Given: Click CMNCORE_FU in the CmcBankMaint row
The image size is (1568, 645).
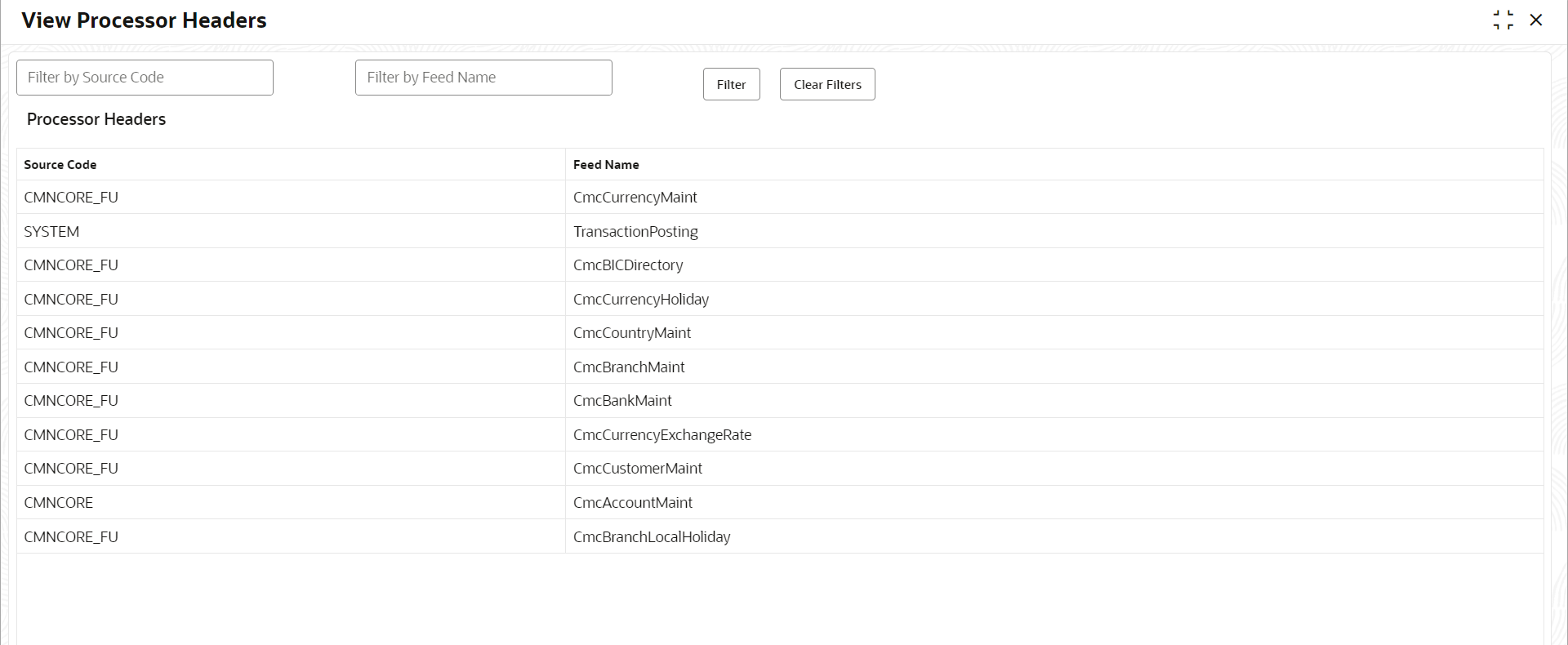Looking at the screenshot, I should [x=71, y=401].
